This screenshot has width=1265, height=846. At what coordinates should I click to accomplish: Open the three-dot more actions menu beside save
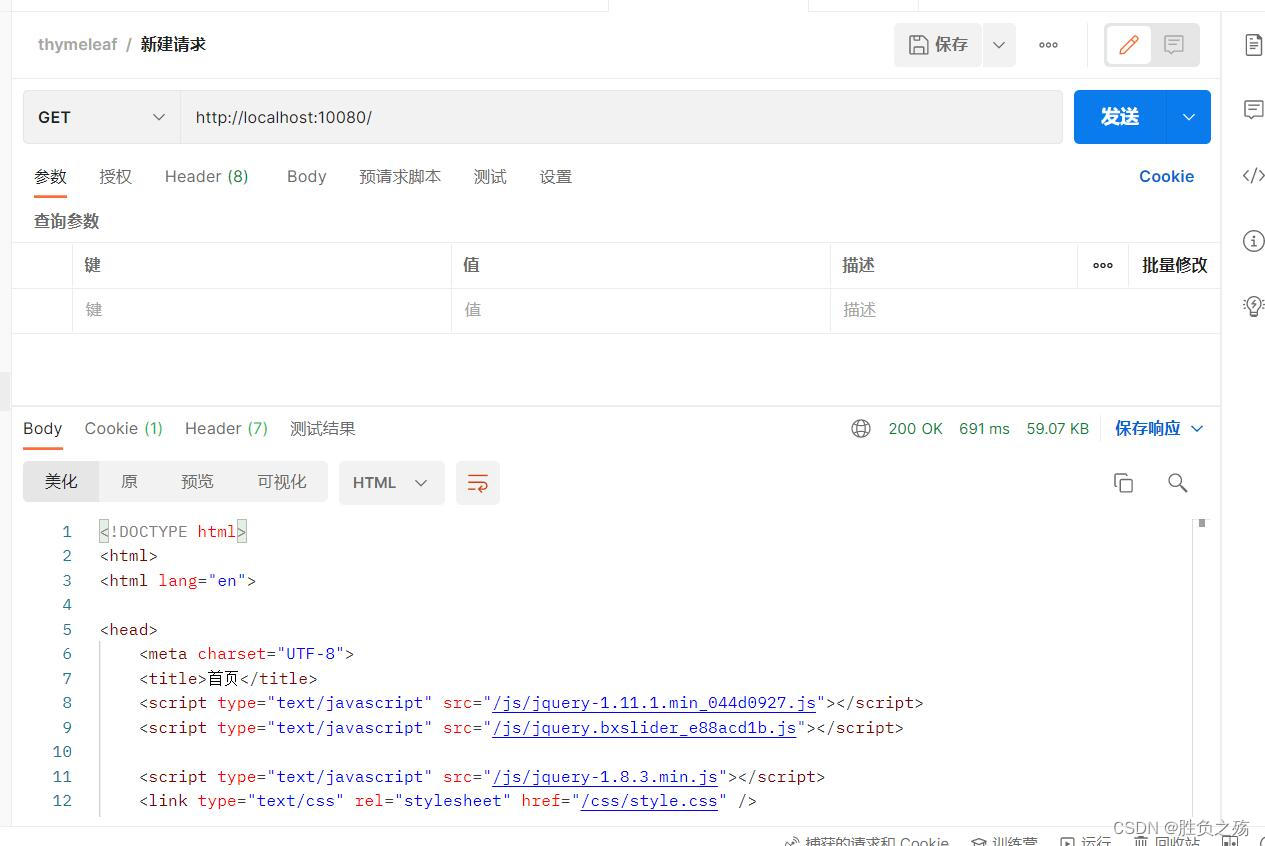(x=1048, y=45)
